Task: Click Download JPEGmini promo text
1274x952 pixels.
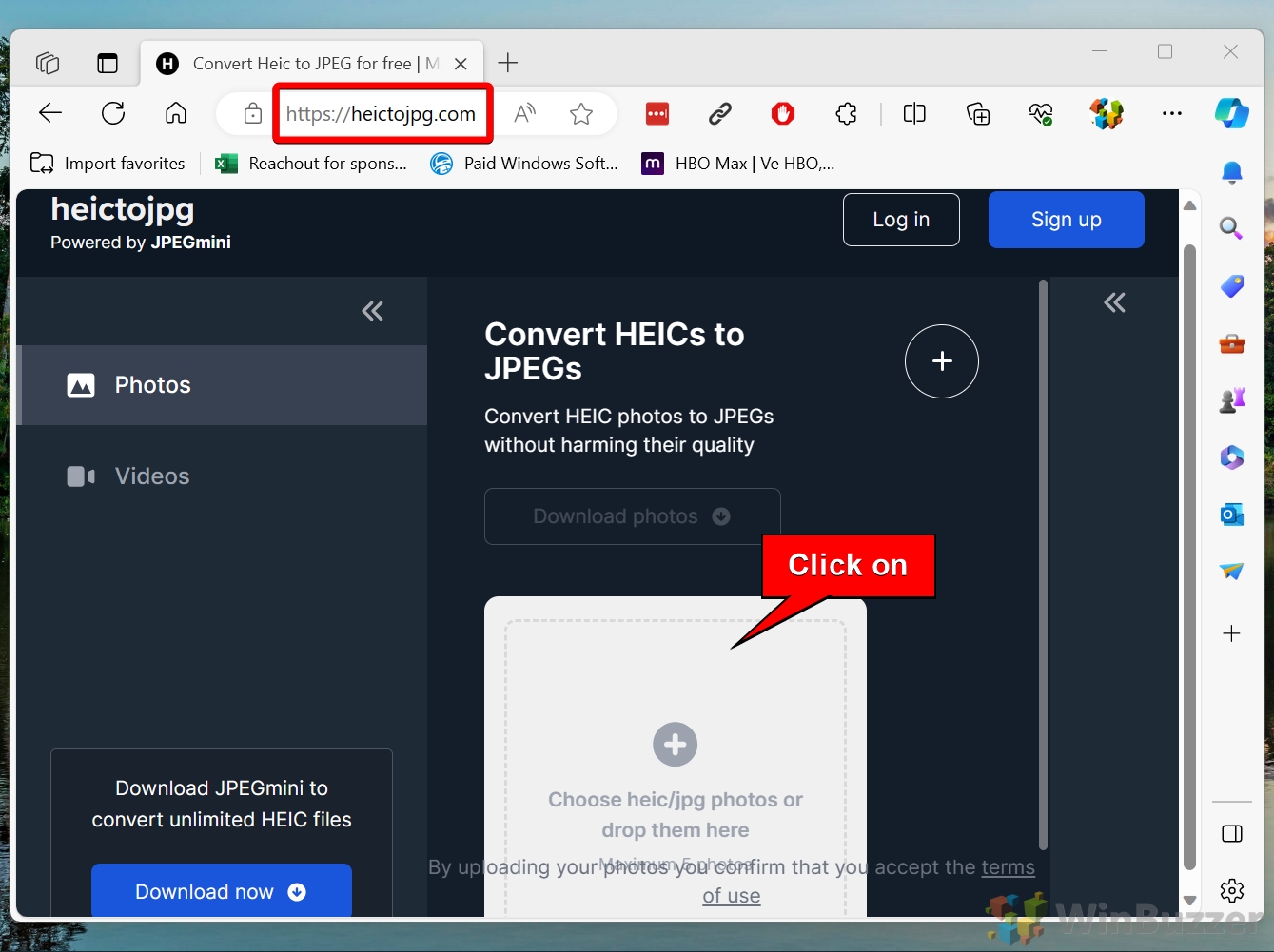Action: click(222, 804)
